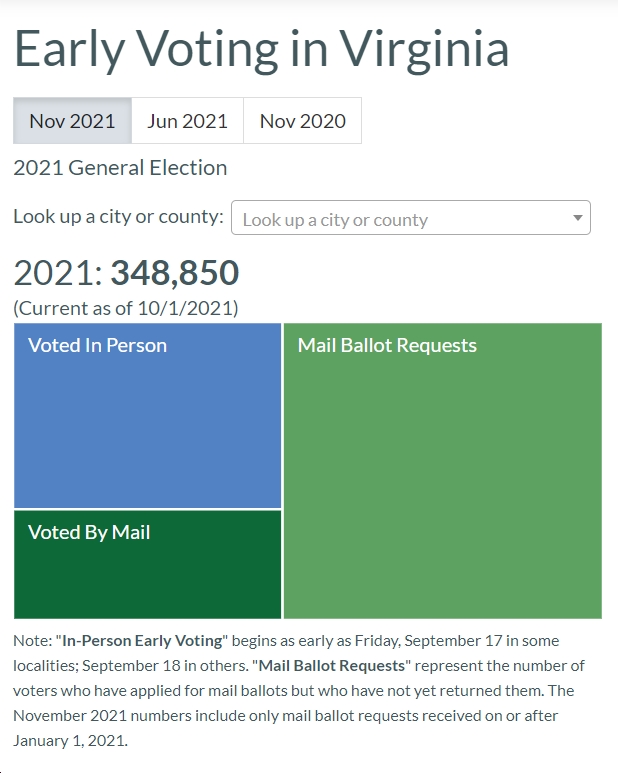Click the 'Early Voting in Virginia' heading

tap(262, 49)
